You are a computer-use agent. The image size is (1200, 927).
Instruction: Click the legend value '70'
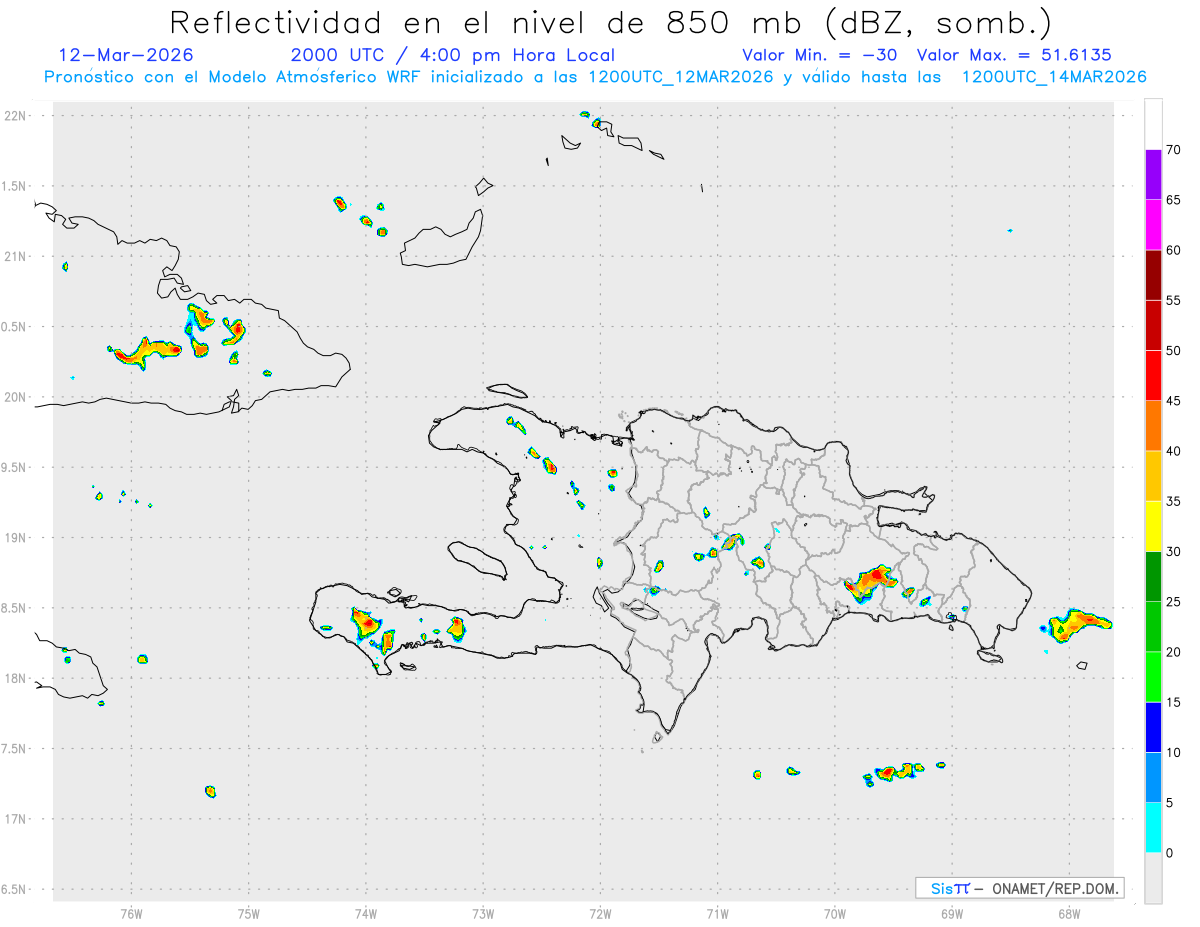pos(1174,150)
